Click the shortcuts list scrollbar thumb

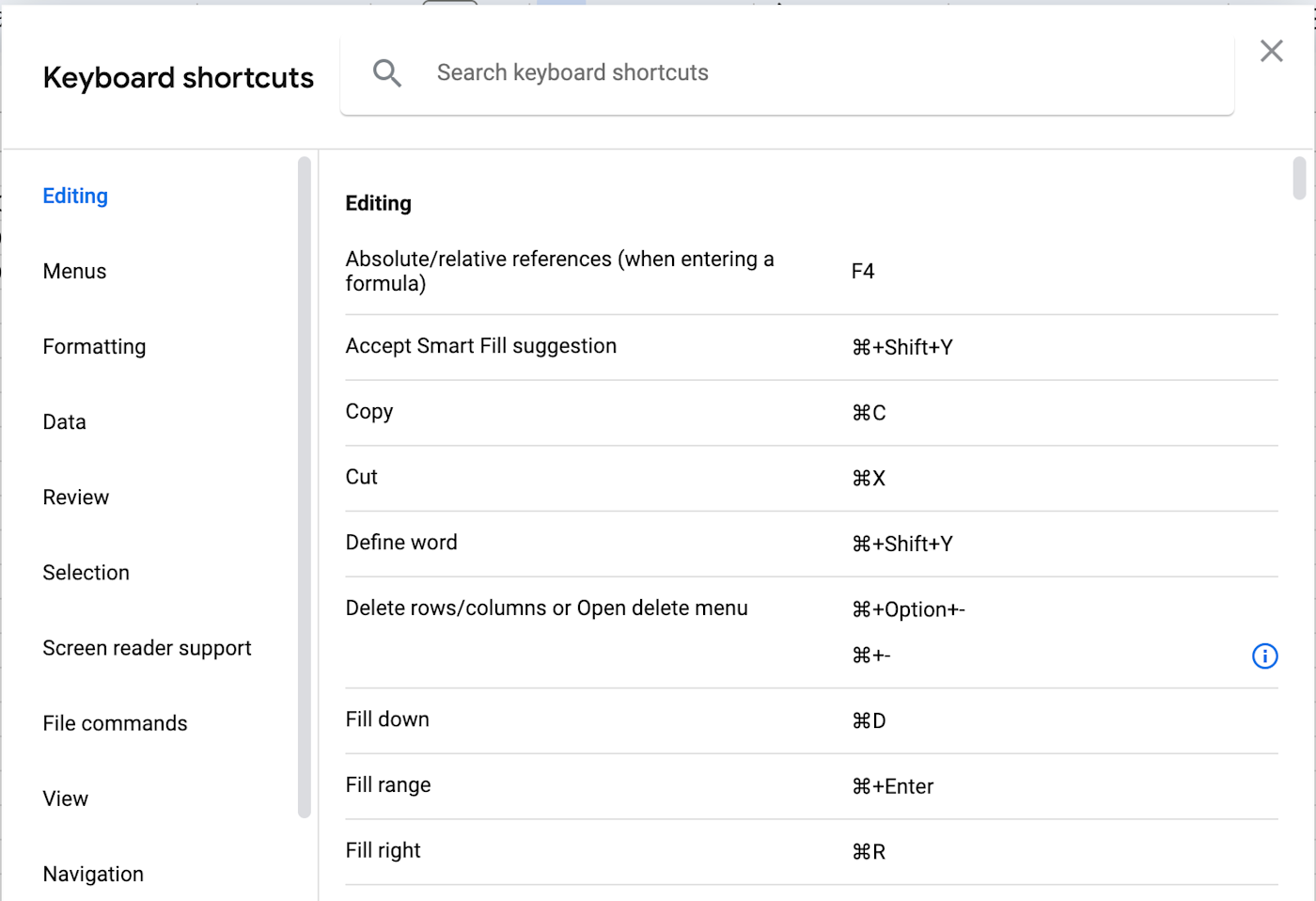[1299, 178]
